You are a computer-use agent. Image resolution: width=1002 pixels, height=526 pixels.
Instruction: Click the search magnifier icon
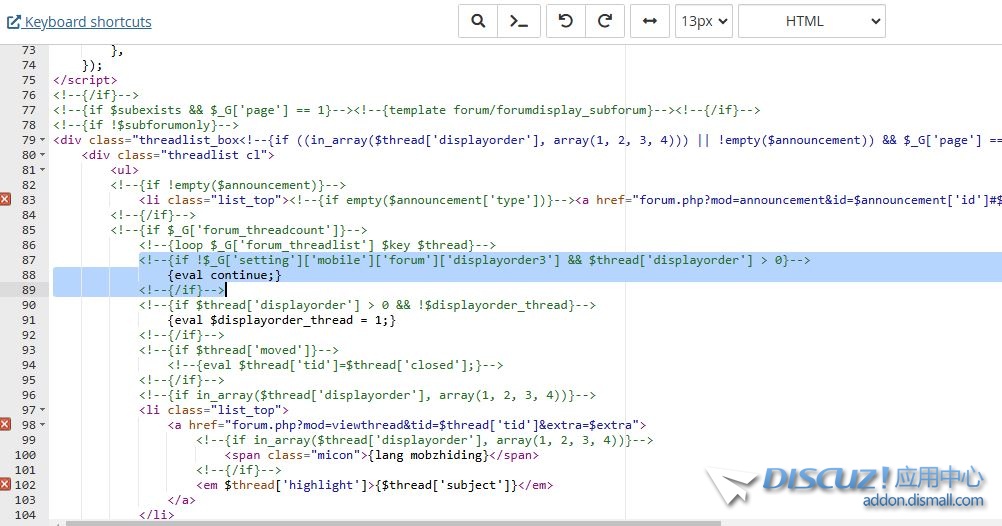(477, 21)
